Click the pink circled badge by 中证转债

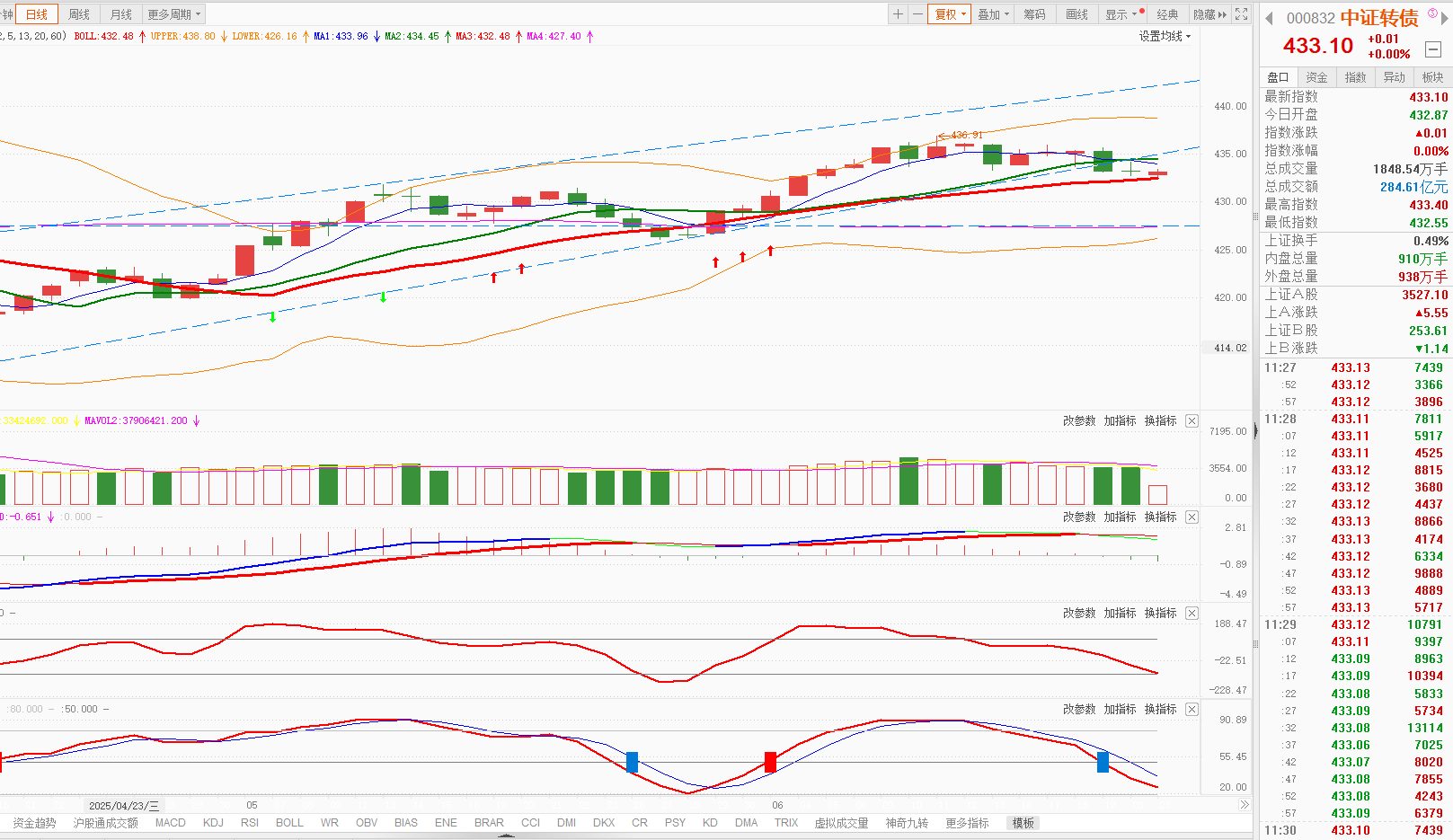point(1432,13)
